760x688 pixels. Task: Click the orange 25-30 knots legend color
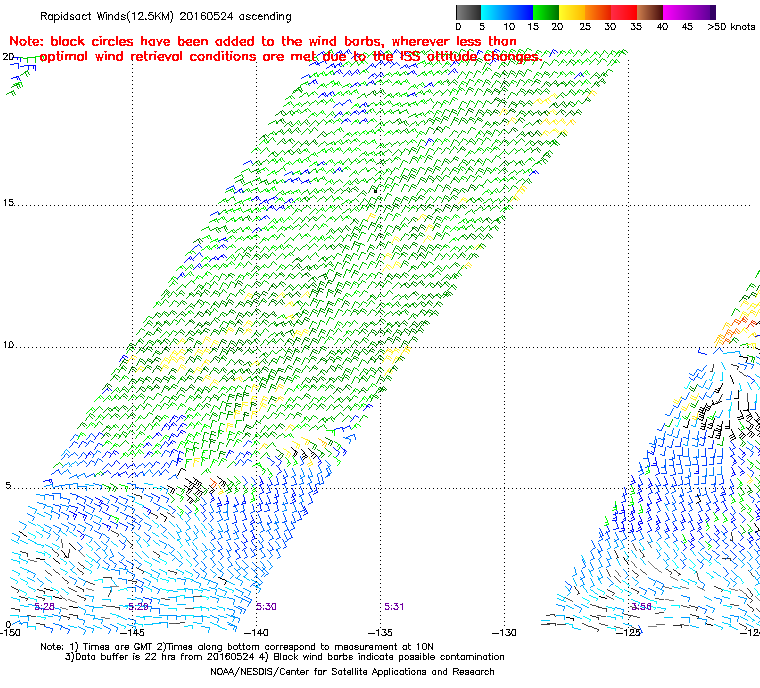[599, 12]
